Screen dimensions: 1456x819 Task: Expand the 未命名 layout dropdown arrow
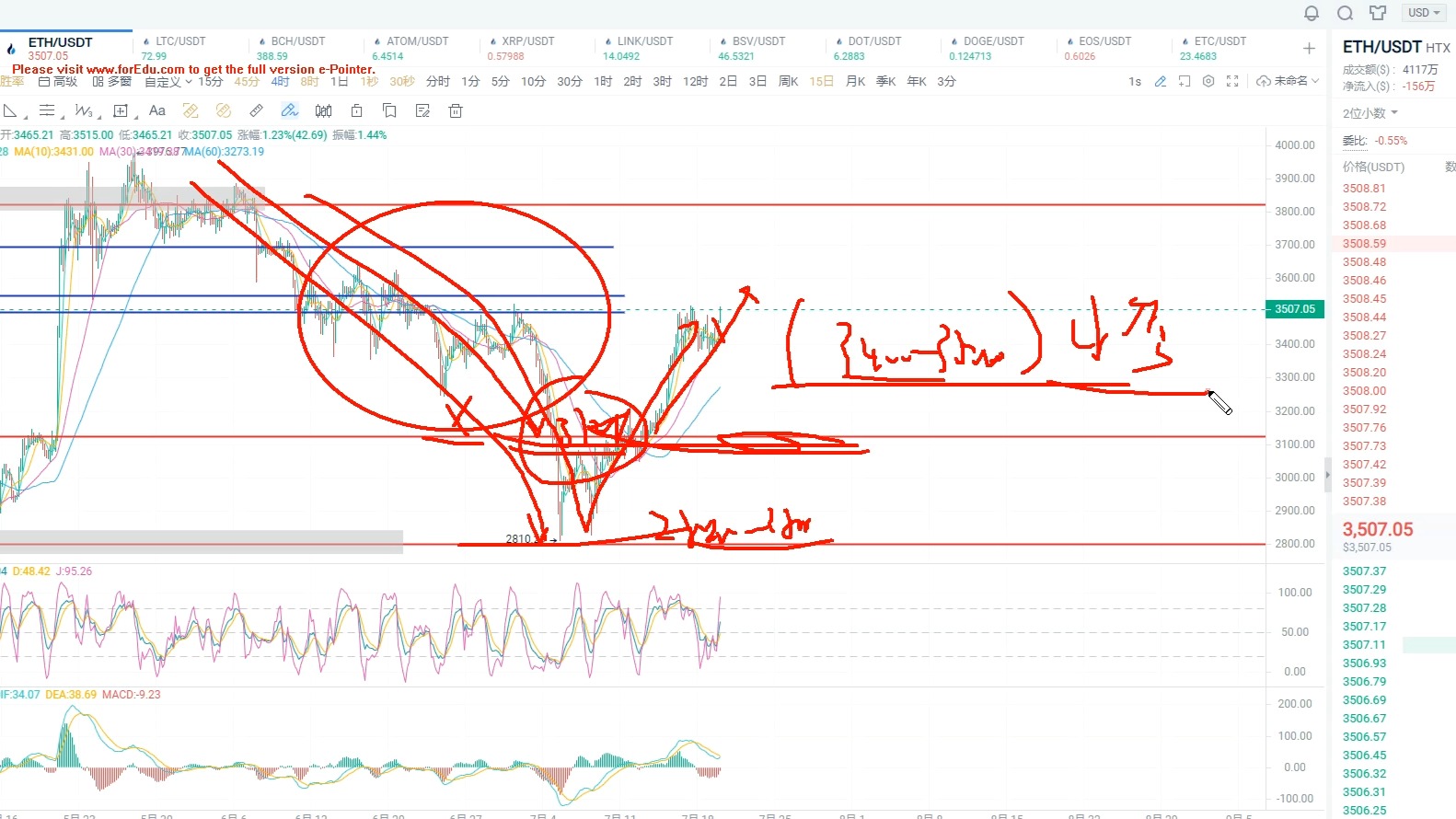coord(1315,82)
